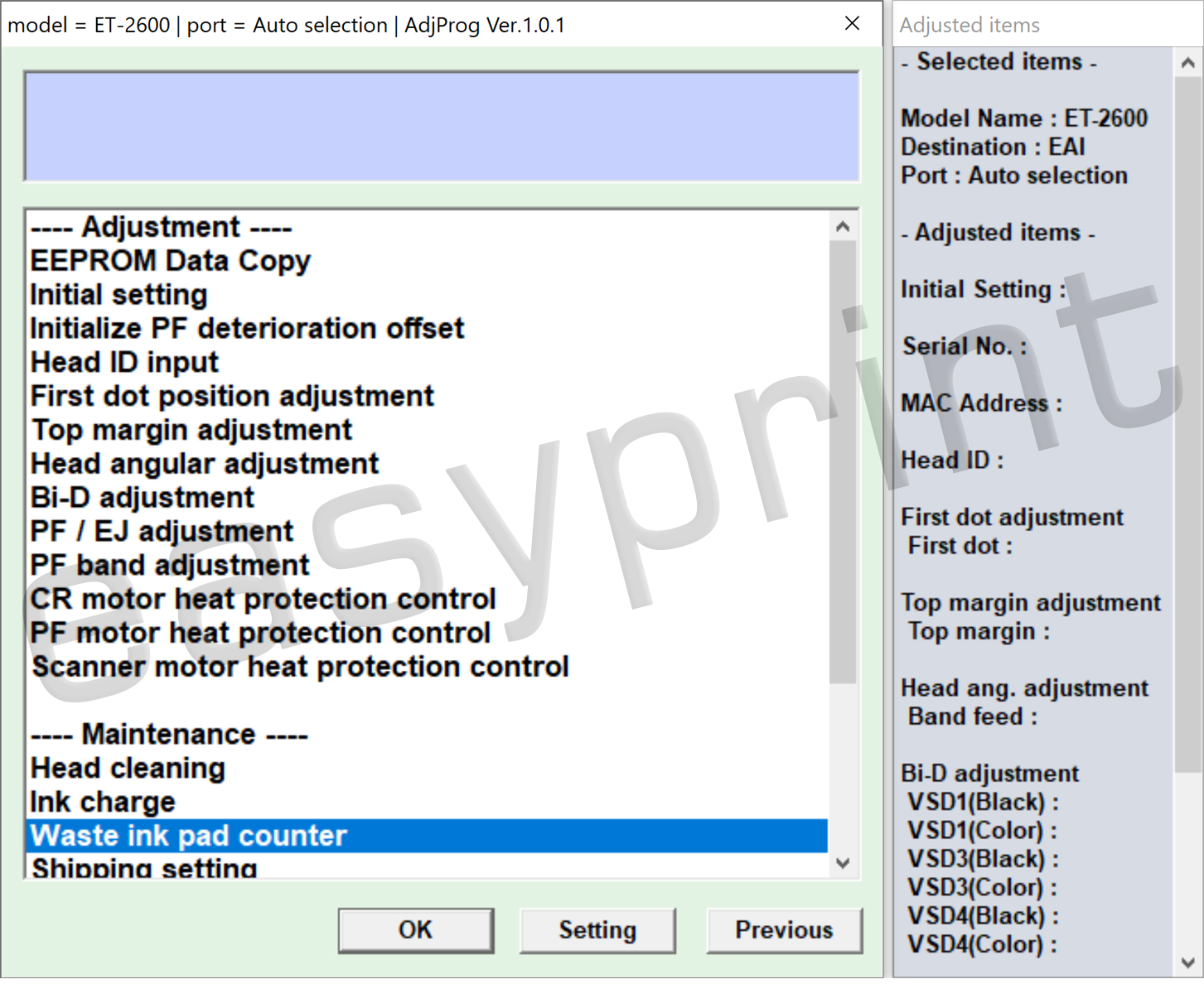Click VSD4(Color) label
Viewport: 1204px width, 989px height.
click(x=982, y=945)
